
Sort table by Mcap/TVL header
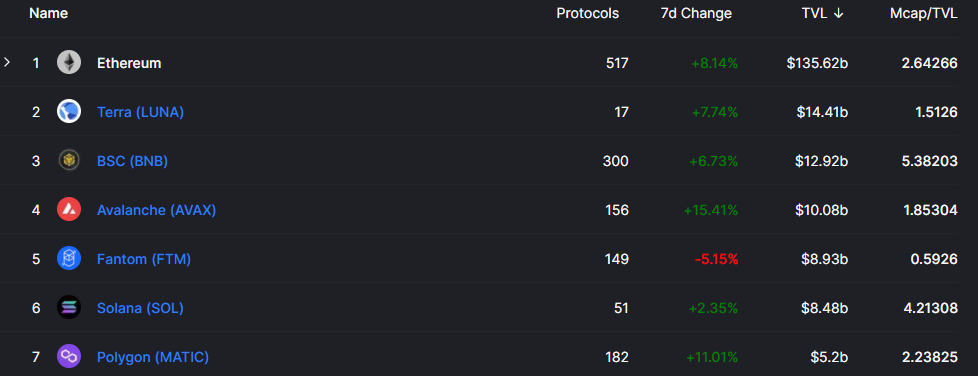tap(924, 14)
